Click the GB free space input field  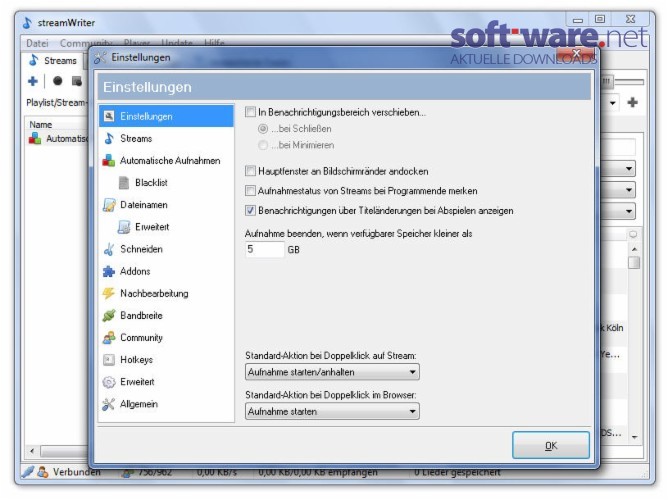(x=265, y=250)
